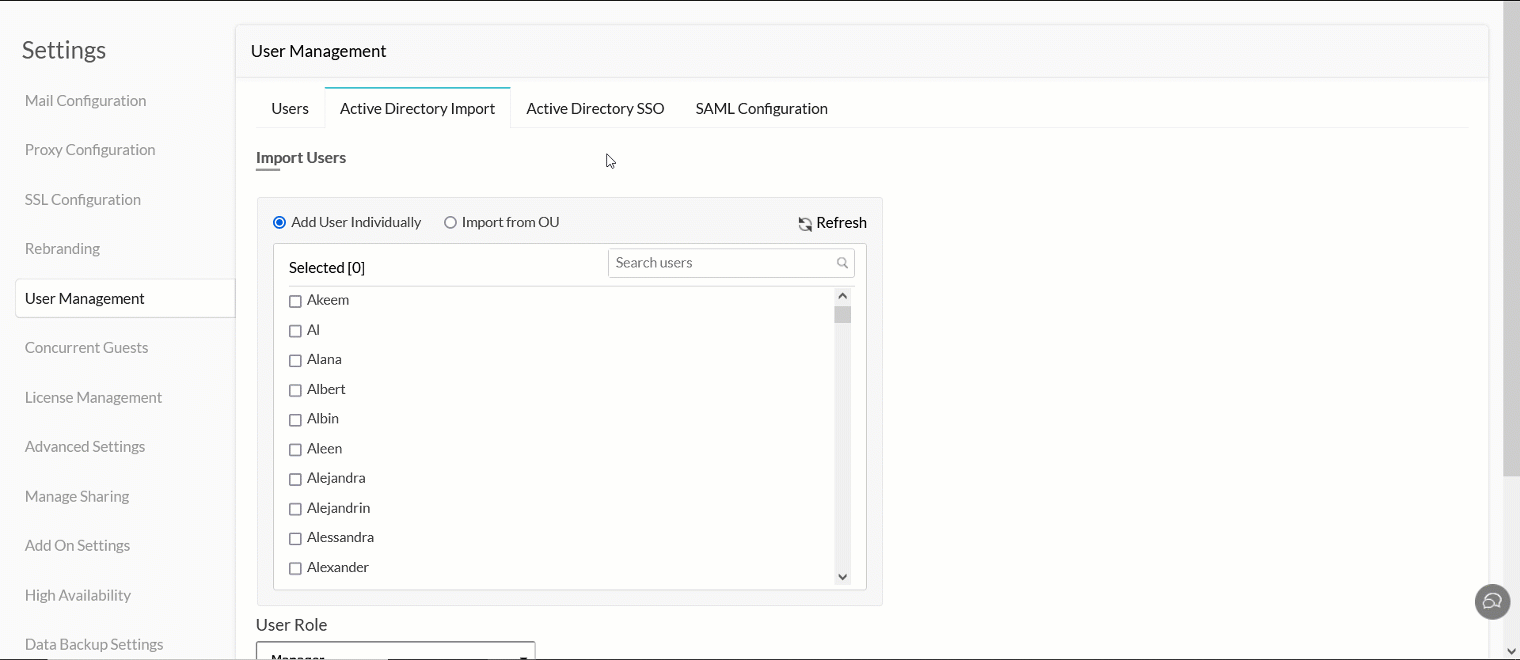This screenshot has width=1520, height=660.
Task: Tick the checkbox for Akeem
Action: point(295,301)
